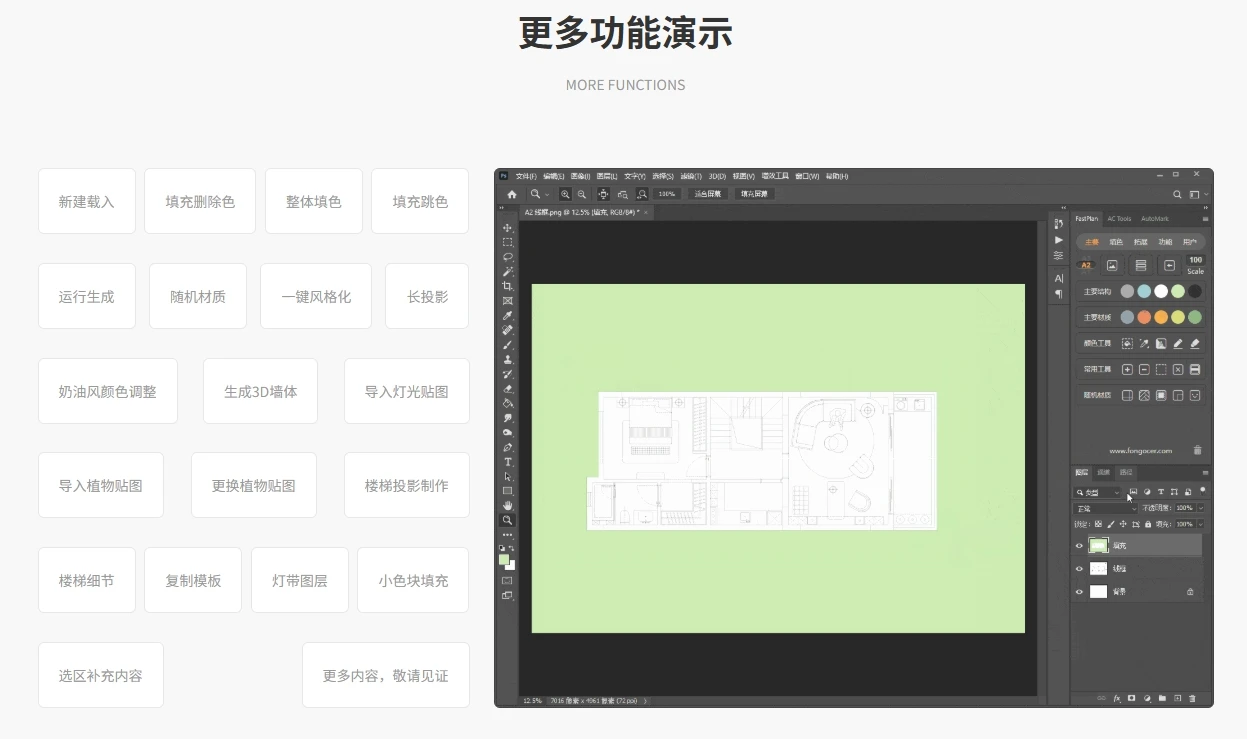The image size is (1247, 739).
Task: Toggle the lock transparent pixels icon
Action: 1098,524
